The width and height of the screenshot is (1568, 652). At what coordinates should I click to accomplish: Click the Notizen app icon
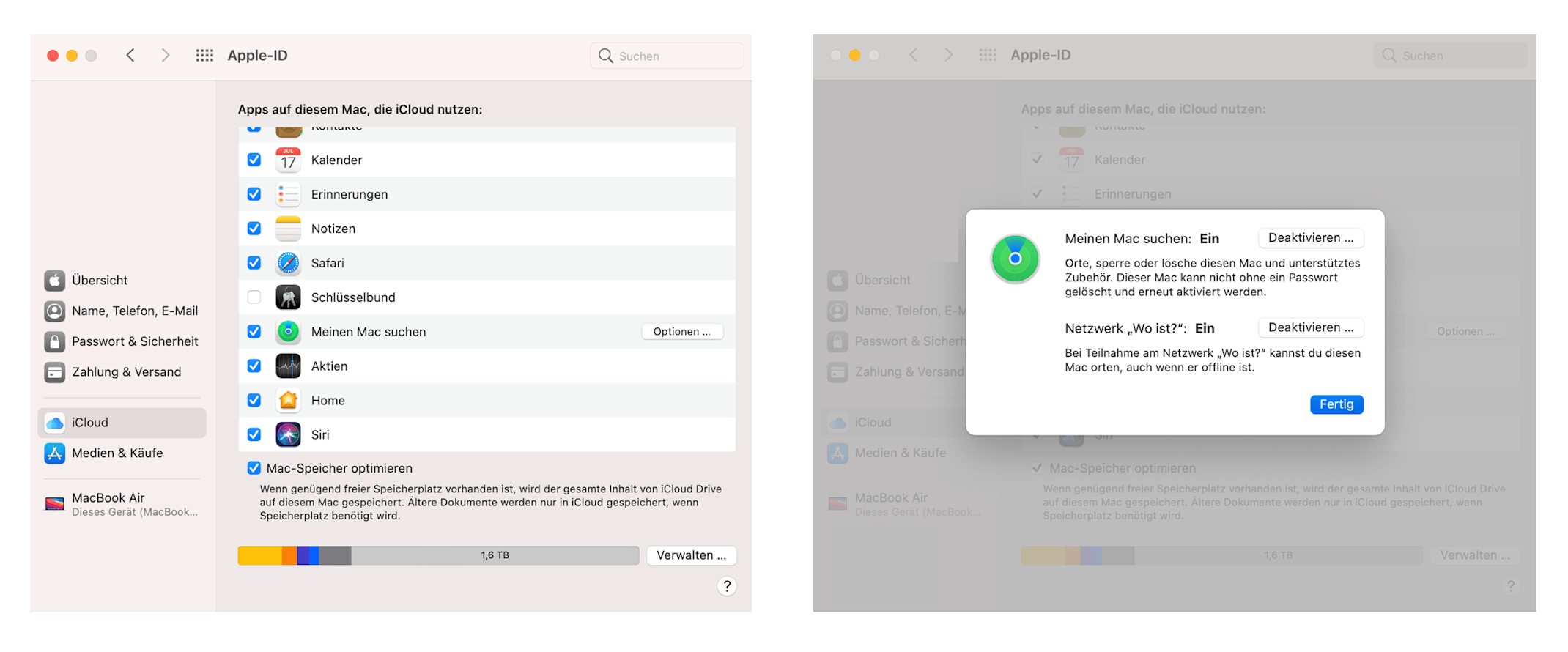tap(289, 229)
